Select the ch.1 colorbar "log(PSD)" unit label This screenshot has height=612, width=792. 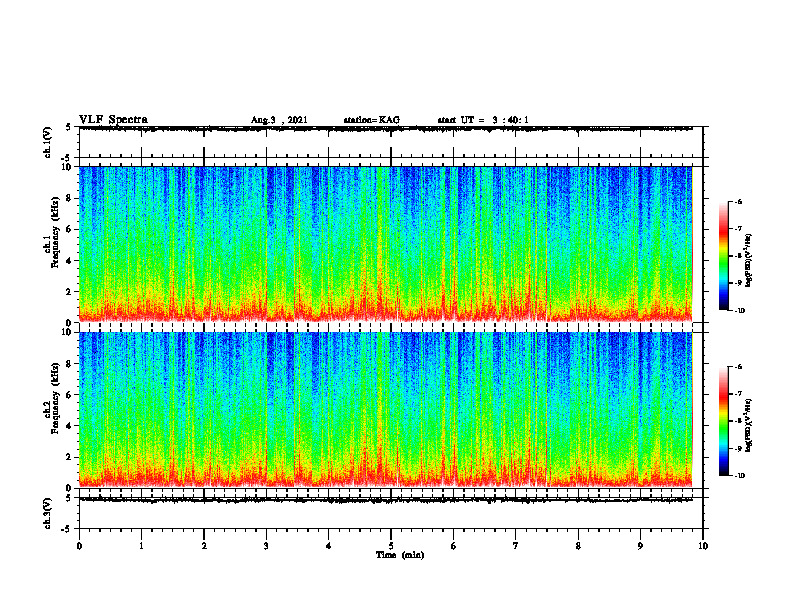749,261
